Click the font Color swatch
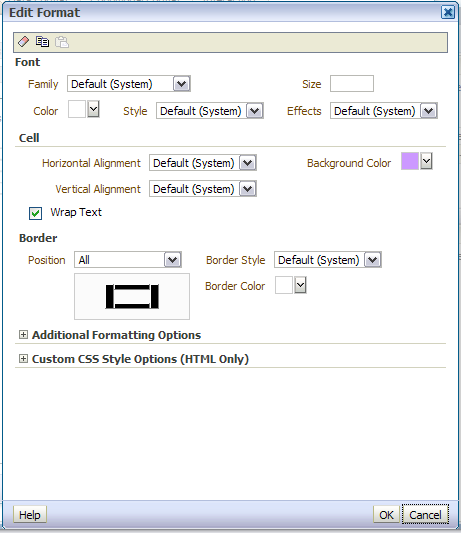 (77, 109)
